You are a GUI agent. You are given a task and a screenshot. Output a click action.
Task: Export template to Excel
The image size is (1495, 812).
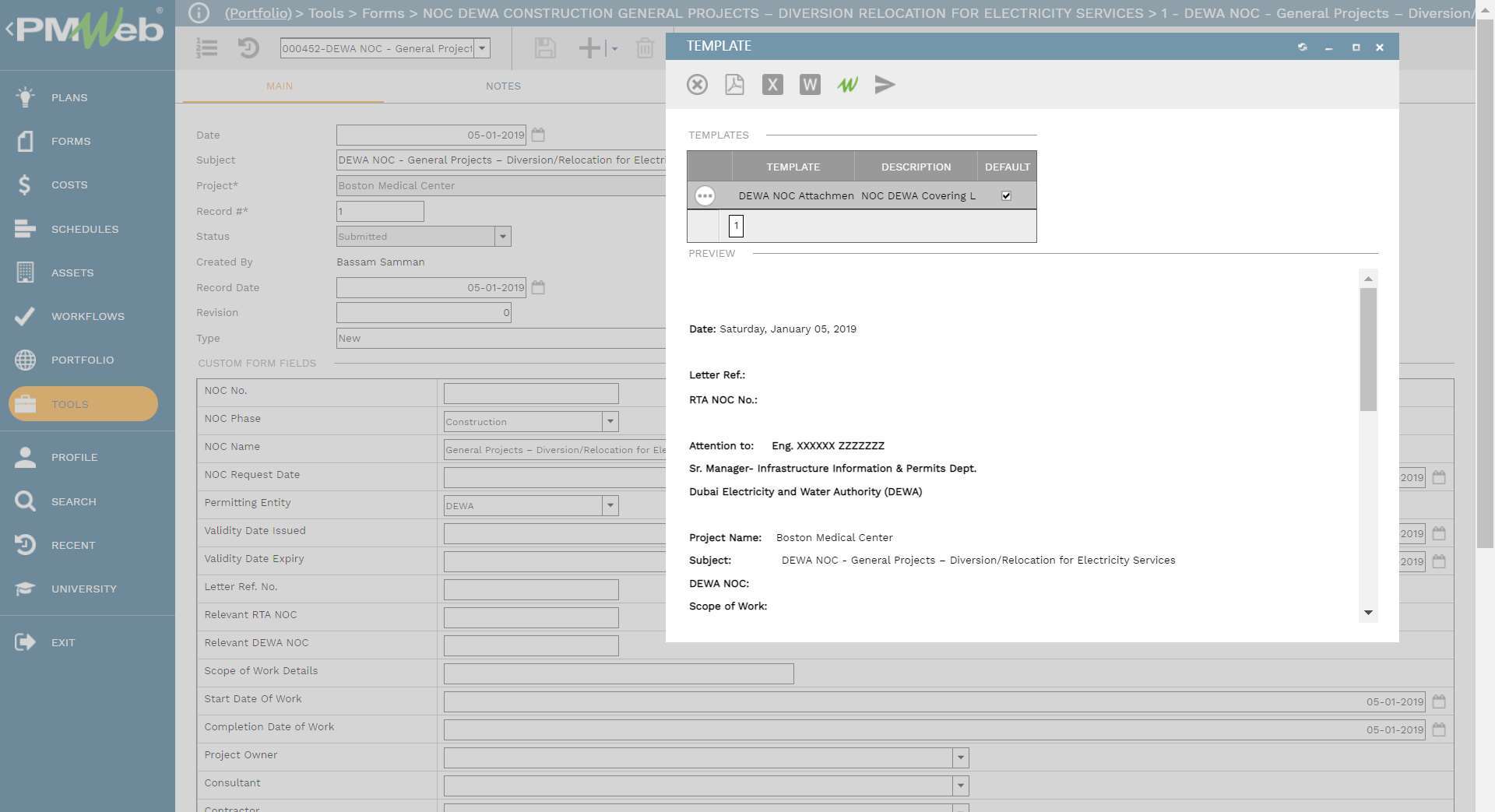click(x=772, y=84)
